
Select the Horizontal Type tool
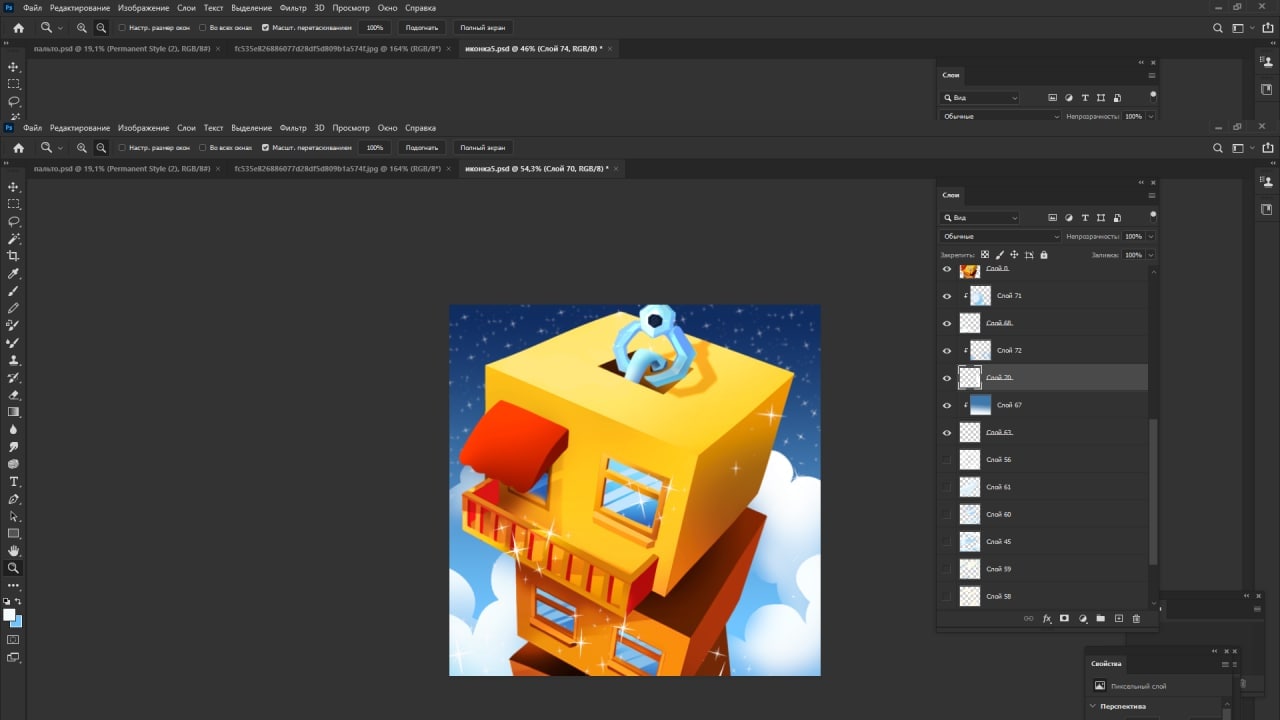[x=14, y=482]
